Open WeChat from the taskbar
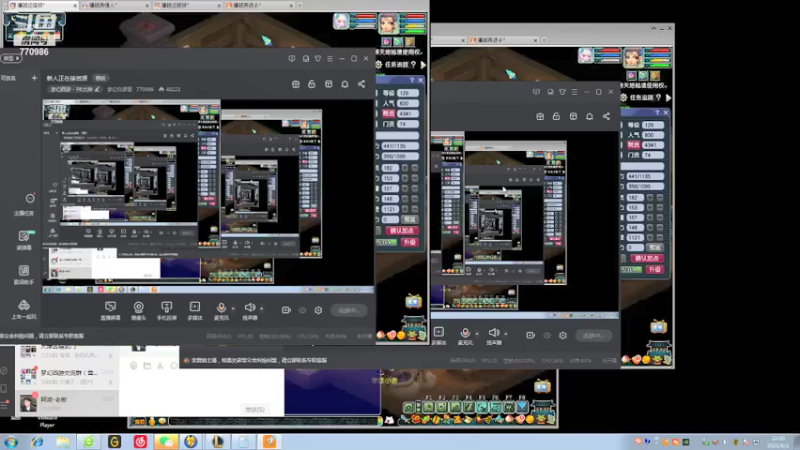 [x=166, y=442]
